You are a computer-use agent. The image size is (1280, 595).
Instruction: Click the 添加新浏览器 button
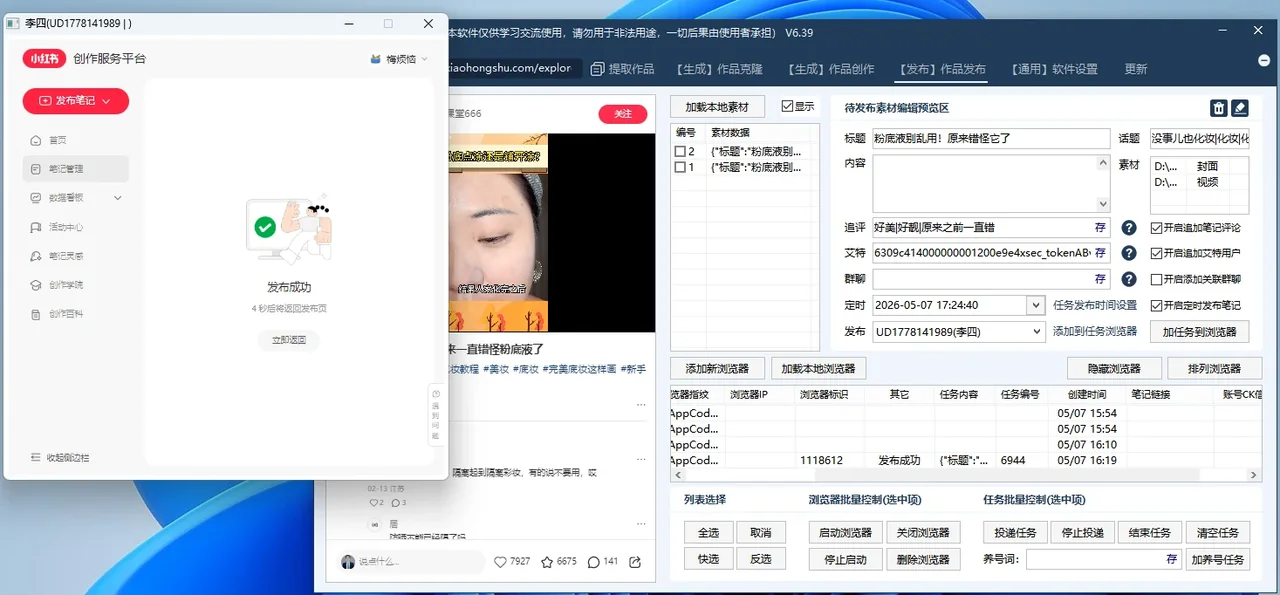pos(717,368)
